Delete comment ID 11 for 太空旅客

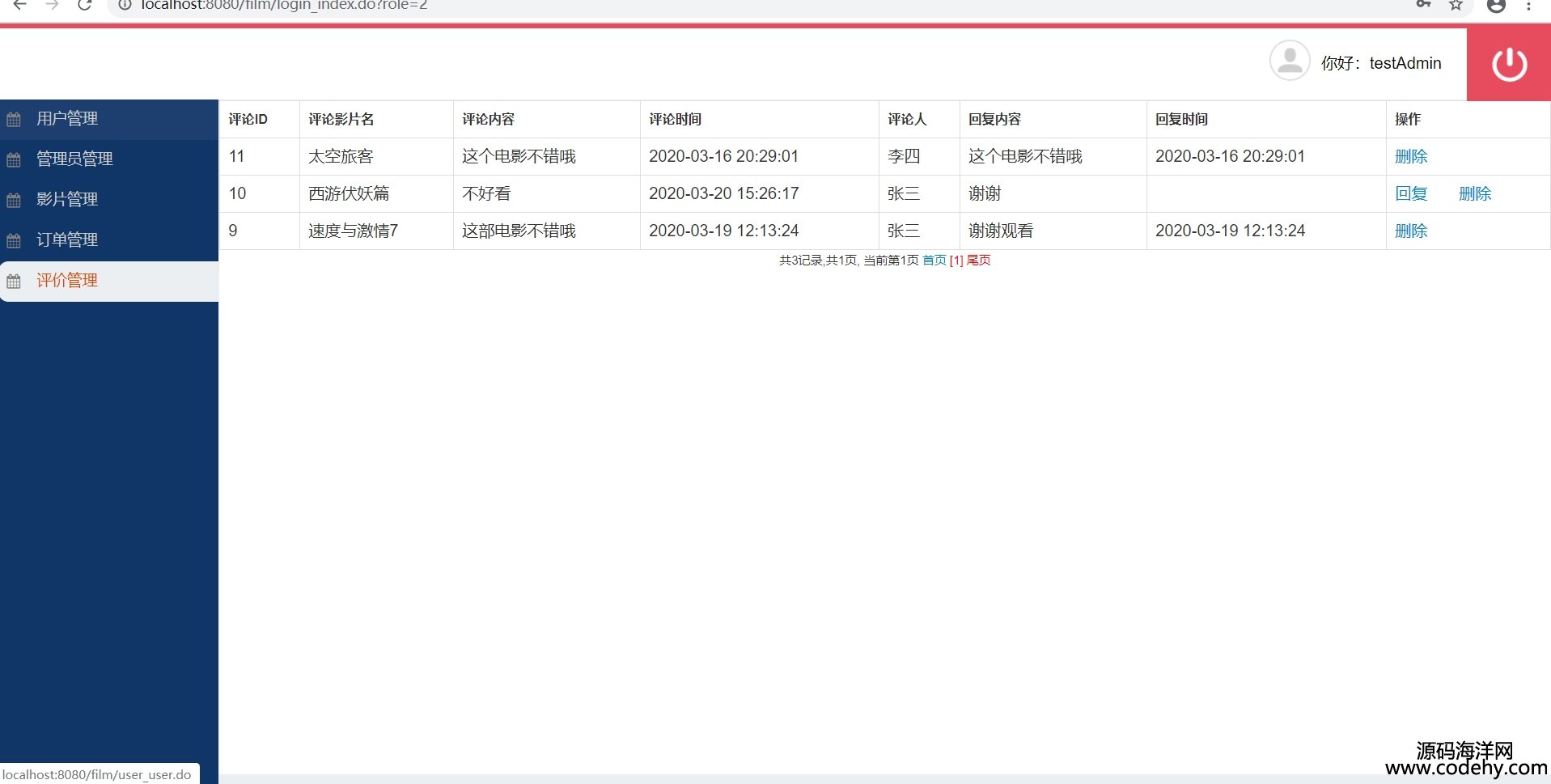tap(1410, 157)
